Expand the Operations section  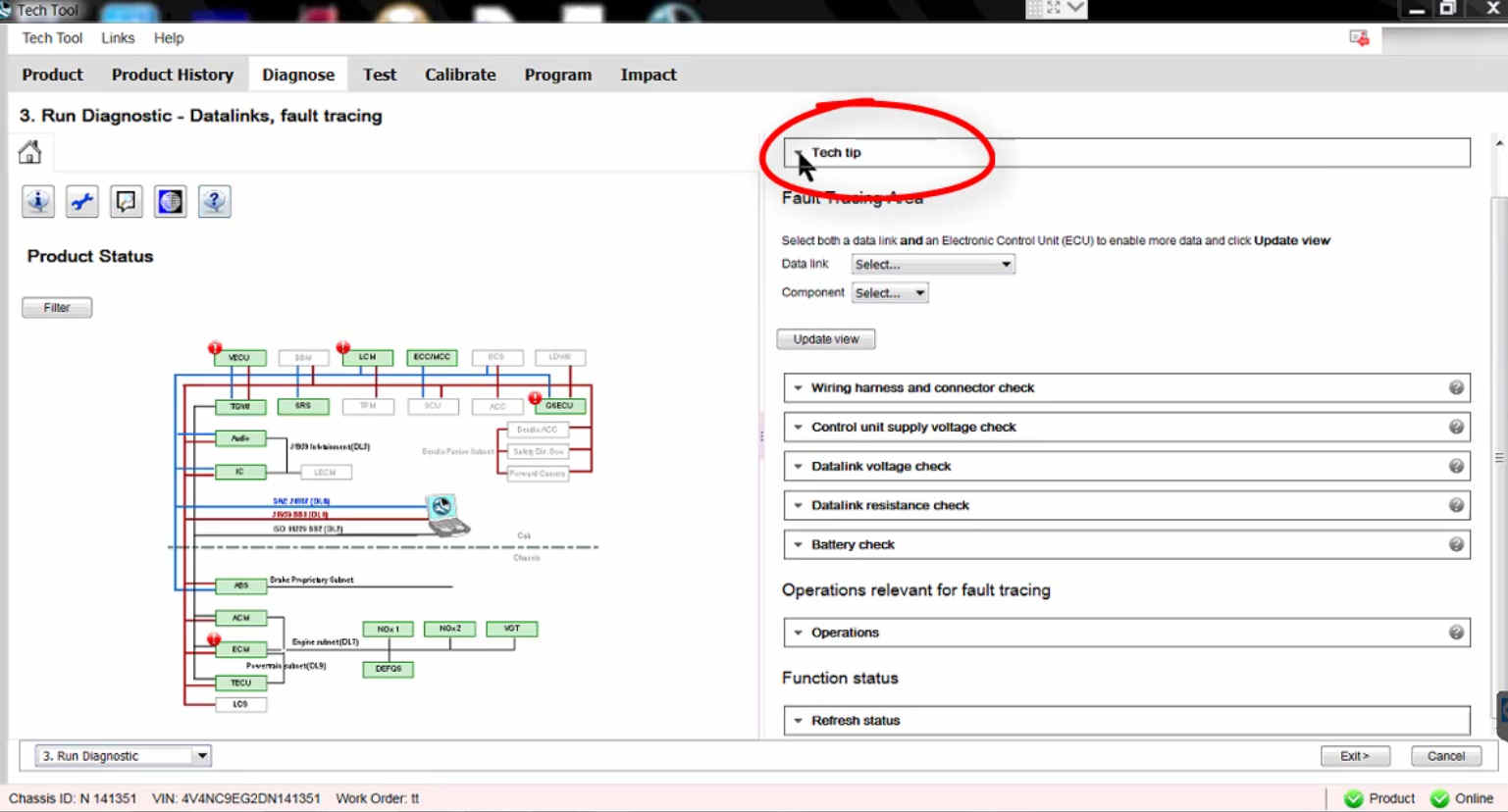point(1127,633)
